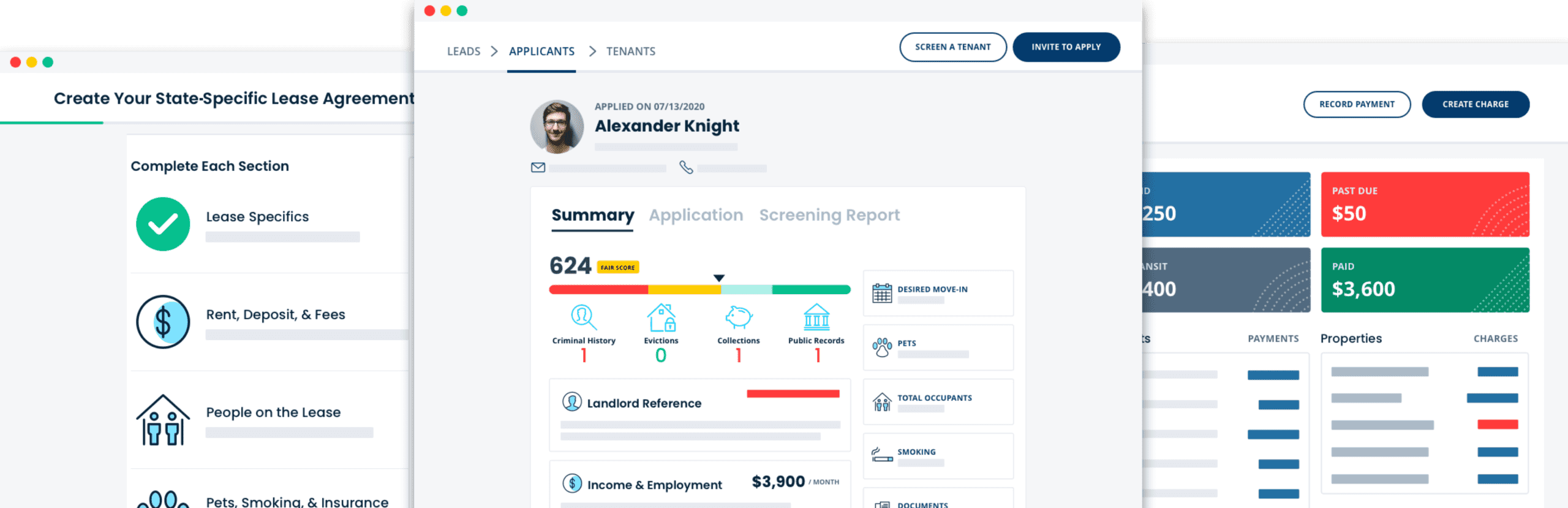The image size is (1568, 508).
Task: Click the Criminal History magnifier icon
Action: click(584, 317)
